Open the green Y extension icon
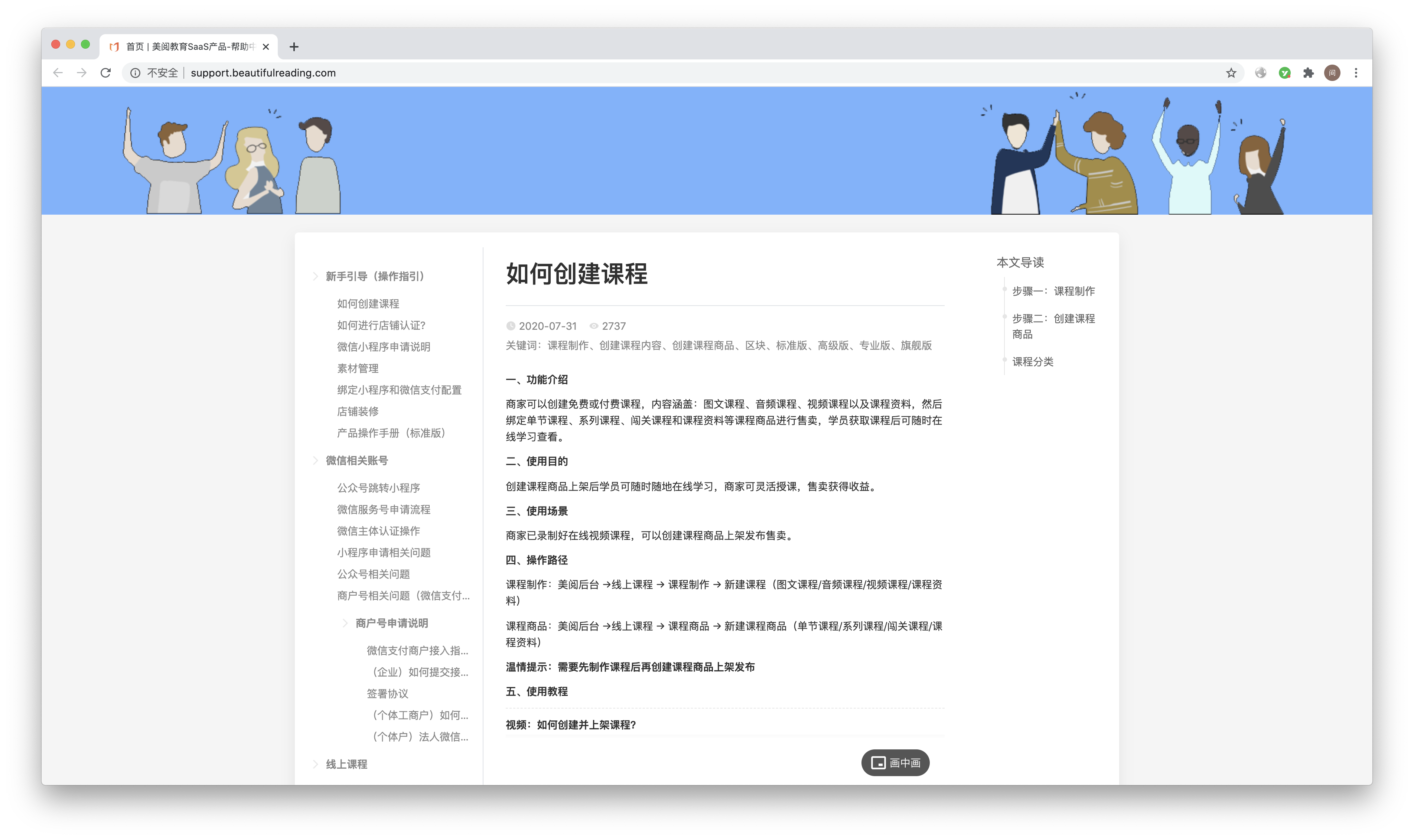The height and width of the screenshot is (840, 1414). [1284, 72]
